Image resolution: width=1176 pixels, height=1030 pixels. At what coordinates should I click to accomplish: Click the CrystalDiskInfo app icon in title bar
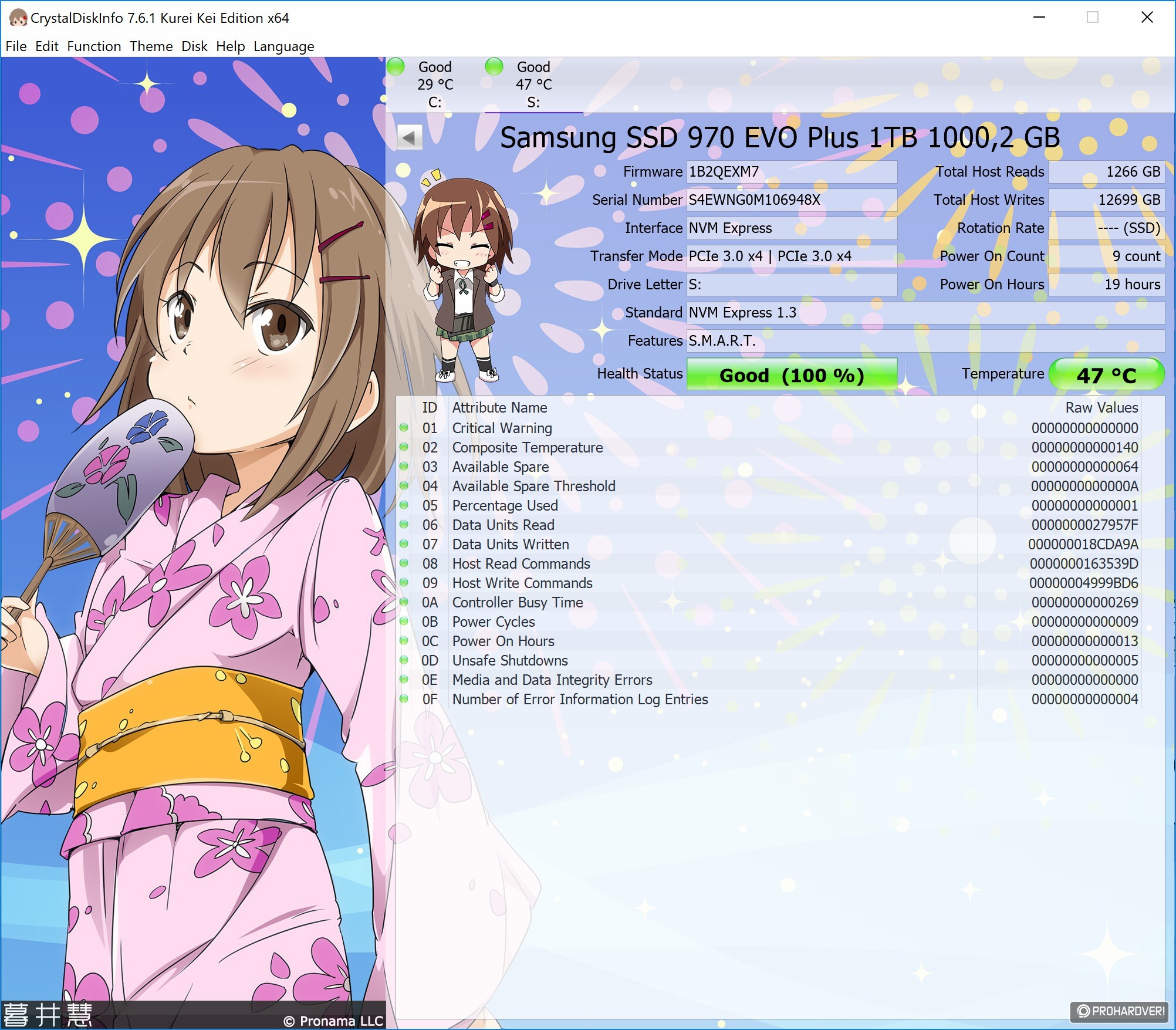tap(18, 18)
